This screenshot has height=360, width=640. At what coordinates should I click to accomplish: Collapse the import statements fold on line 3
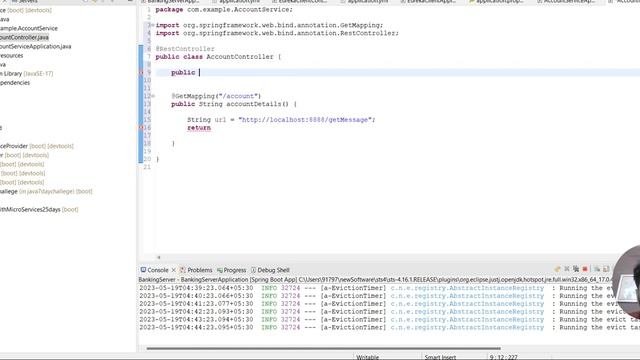[153, 25]
